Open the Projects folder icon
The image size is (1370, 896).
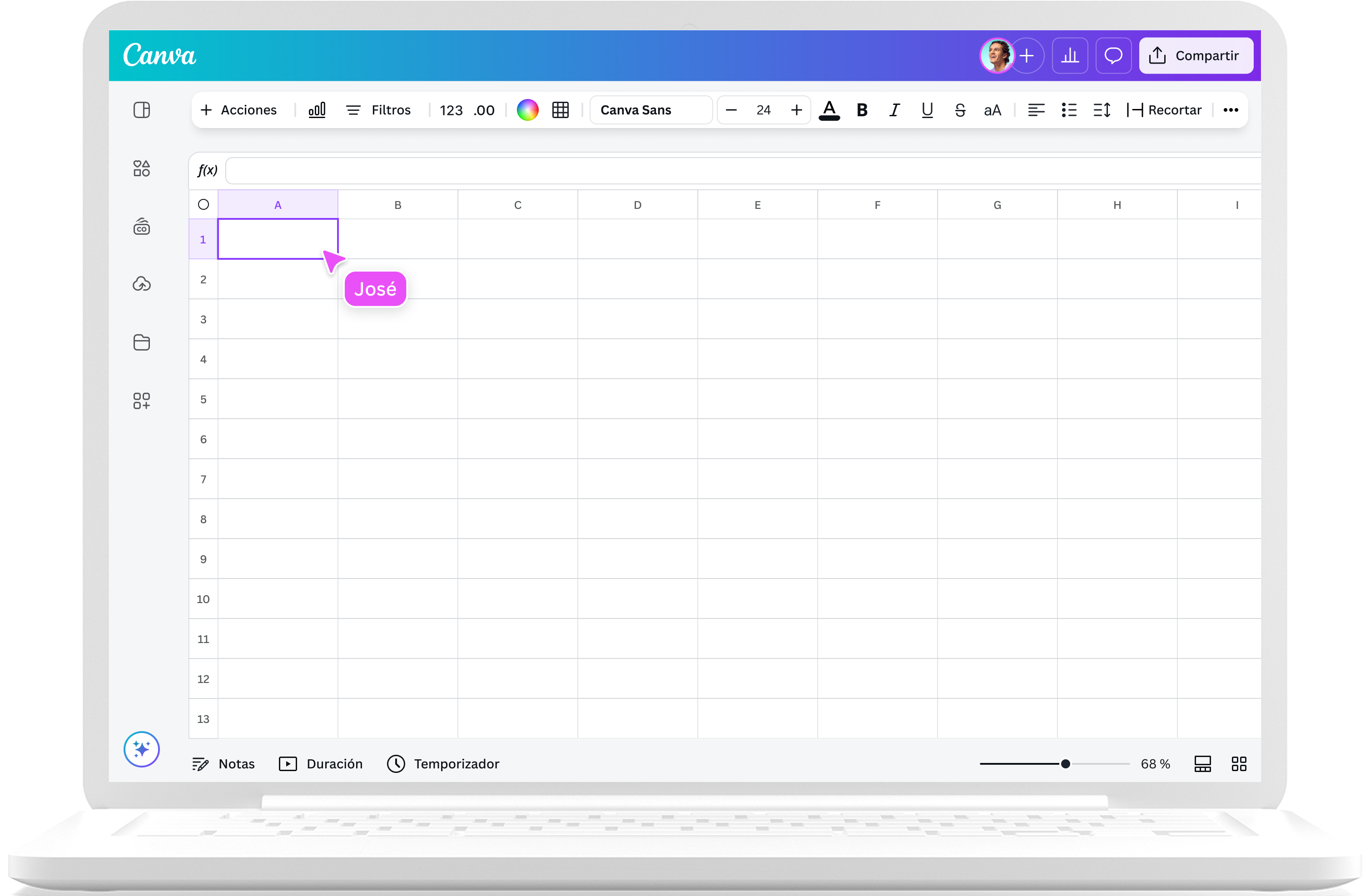[142, 342]
